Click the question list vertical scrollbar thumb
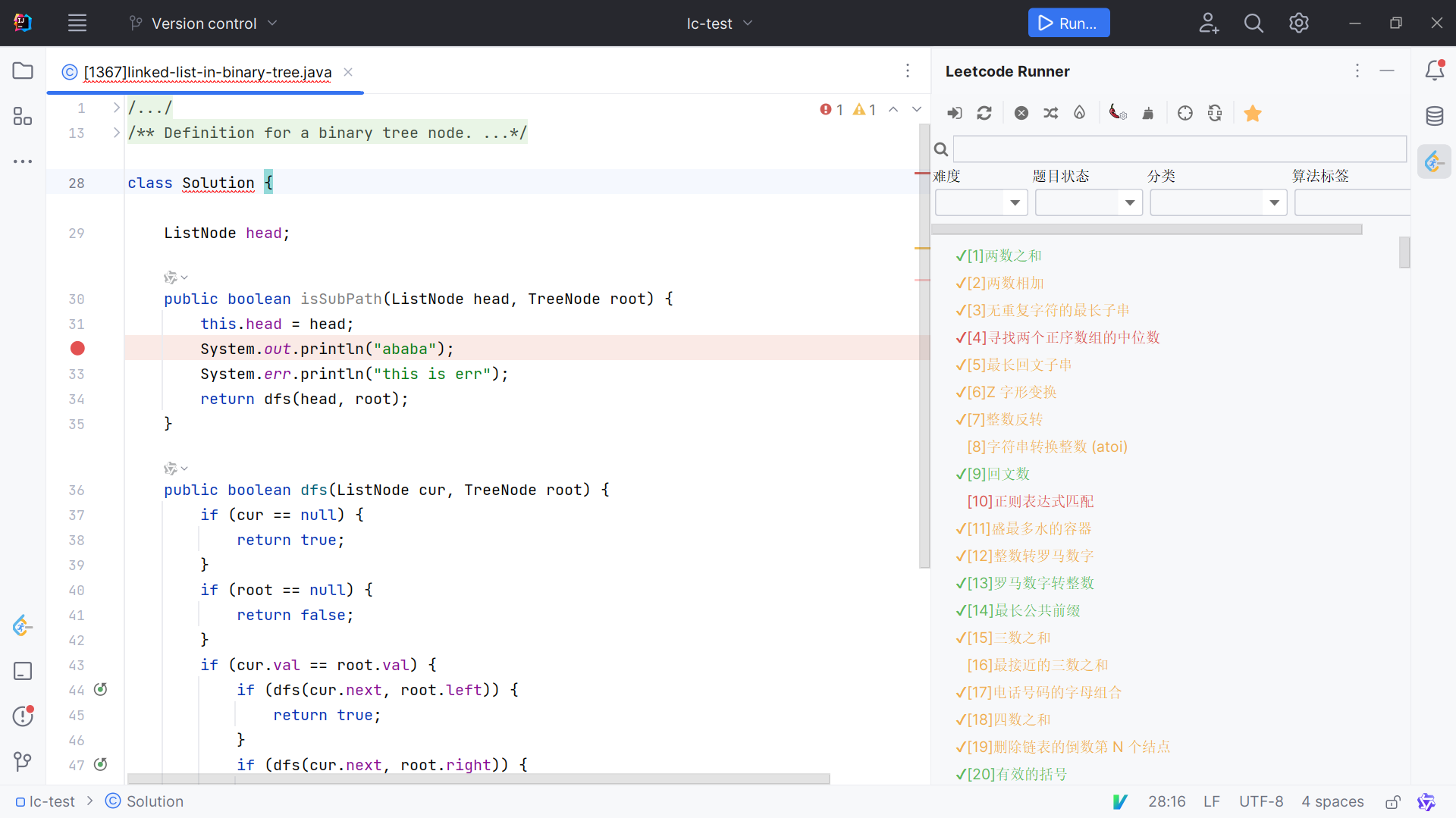 [1404, 252]
